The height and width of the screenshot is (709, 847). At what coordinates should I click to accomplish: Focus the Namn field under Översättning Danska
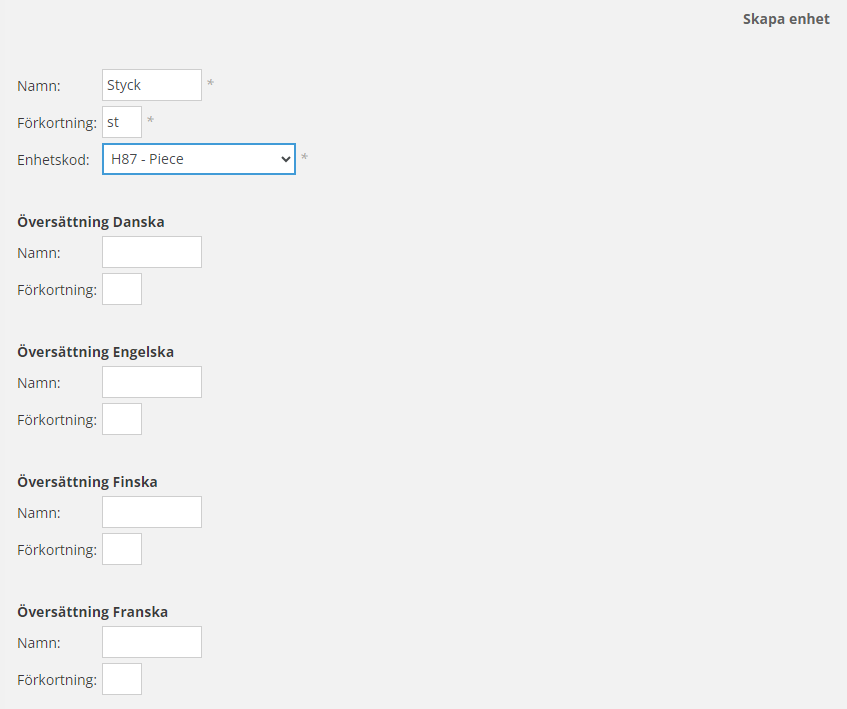click(x=152, y=252)
